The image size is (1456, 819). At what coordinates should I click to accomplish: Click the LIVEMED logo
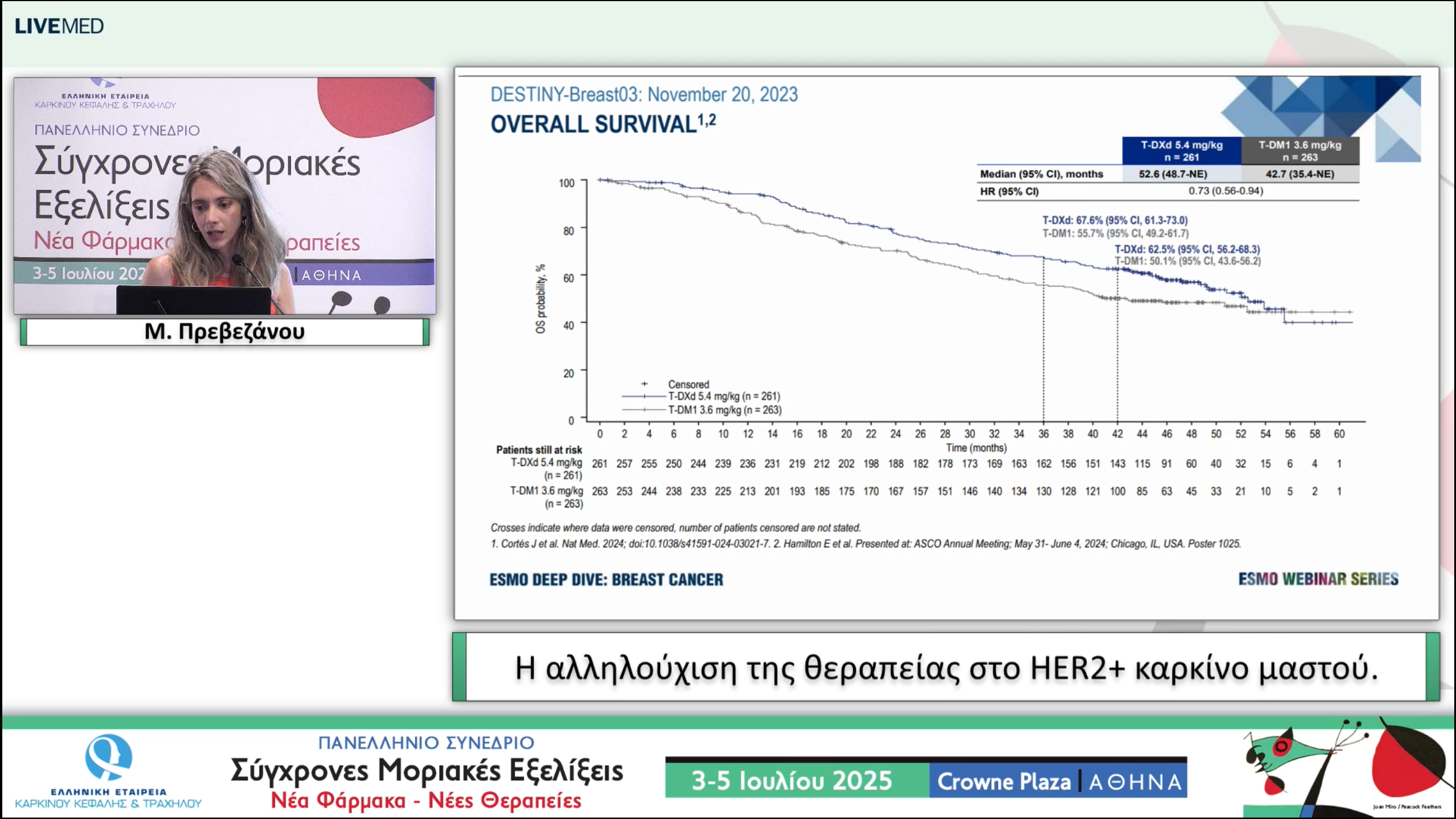(59, 26)
